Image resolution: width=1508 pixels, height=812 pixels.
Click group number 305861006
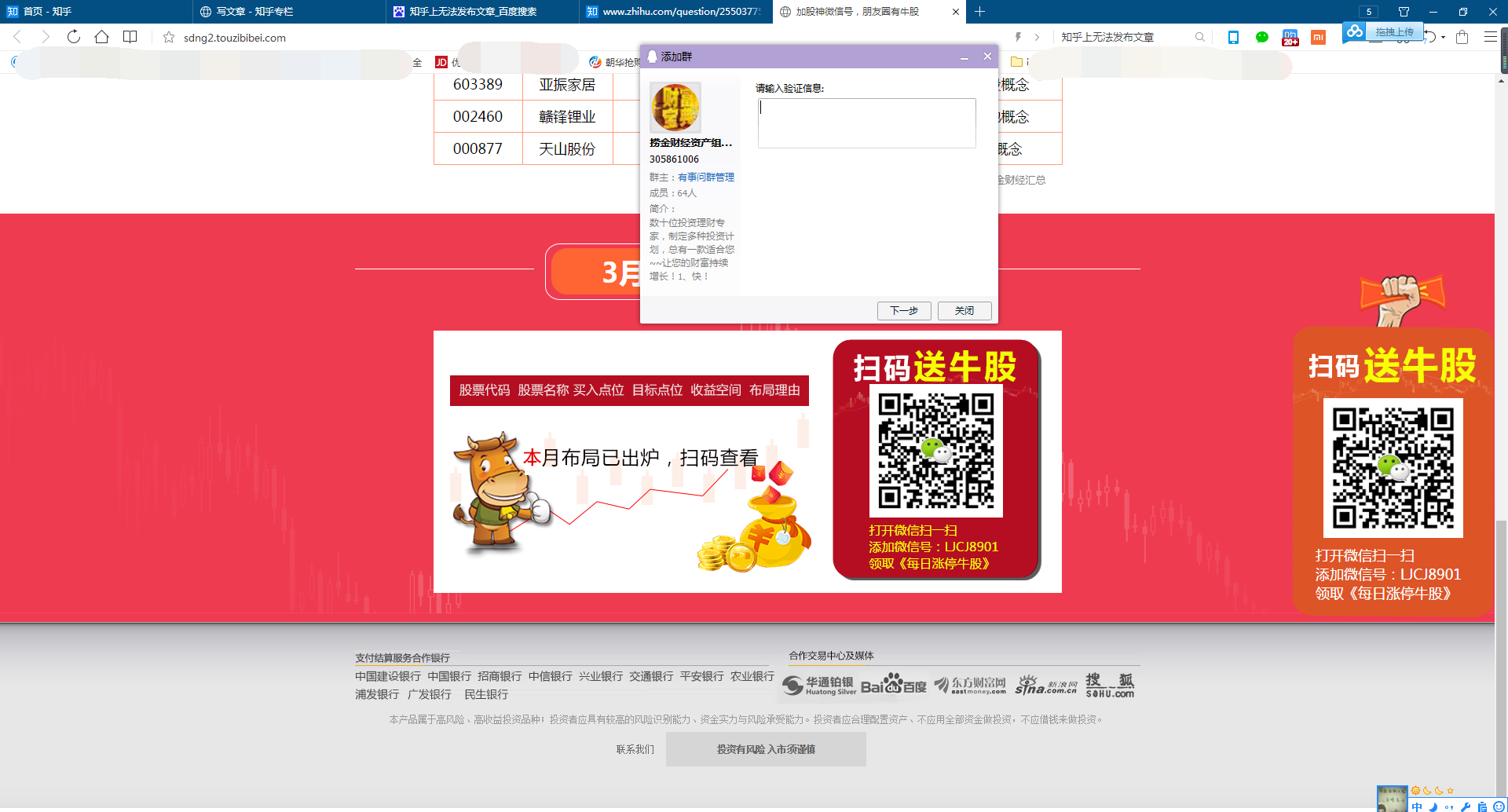(674, 159)
